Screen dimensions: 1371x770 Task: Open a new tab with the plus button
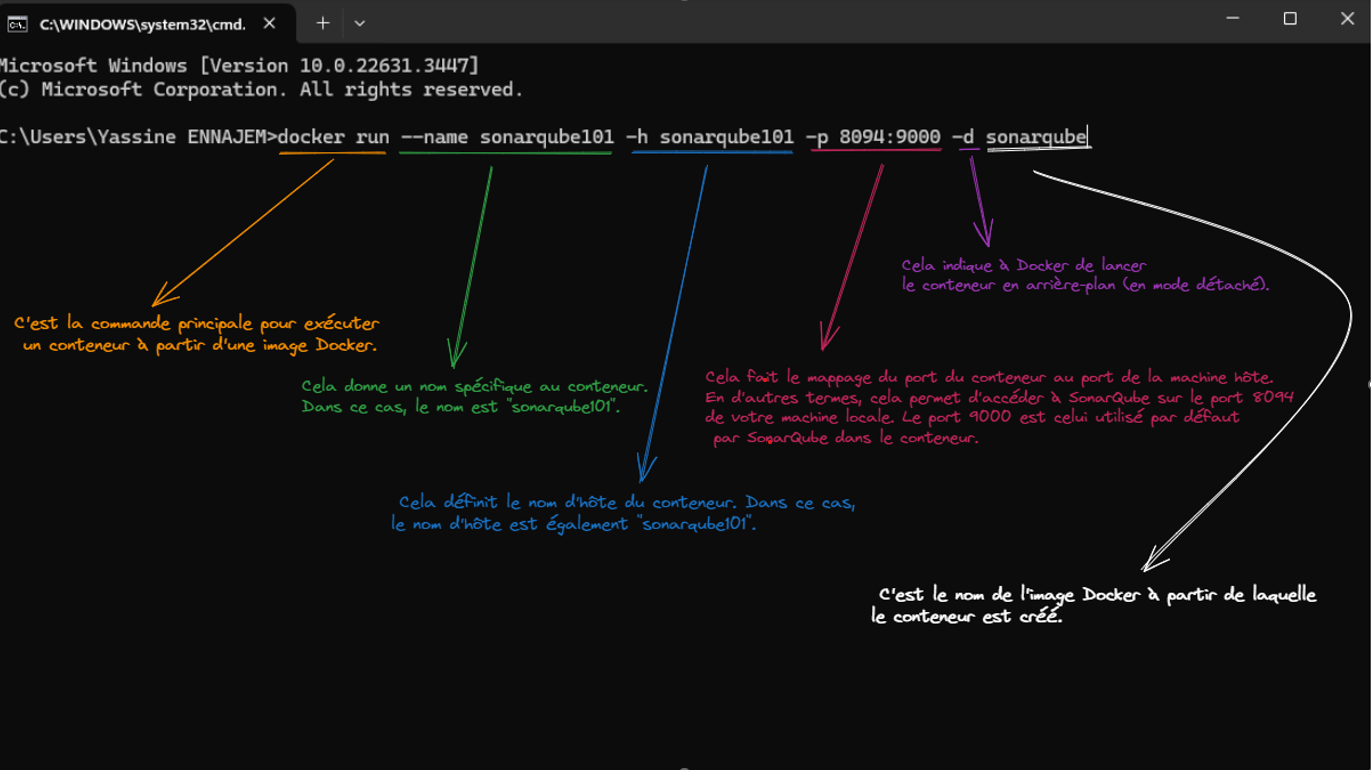coord(323,23)
